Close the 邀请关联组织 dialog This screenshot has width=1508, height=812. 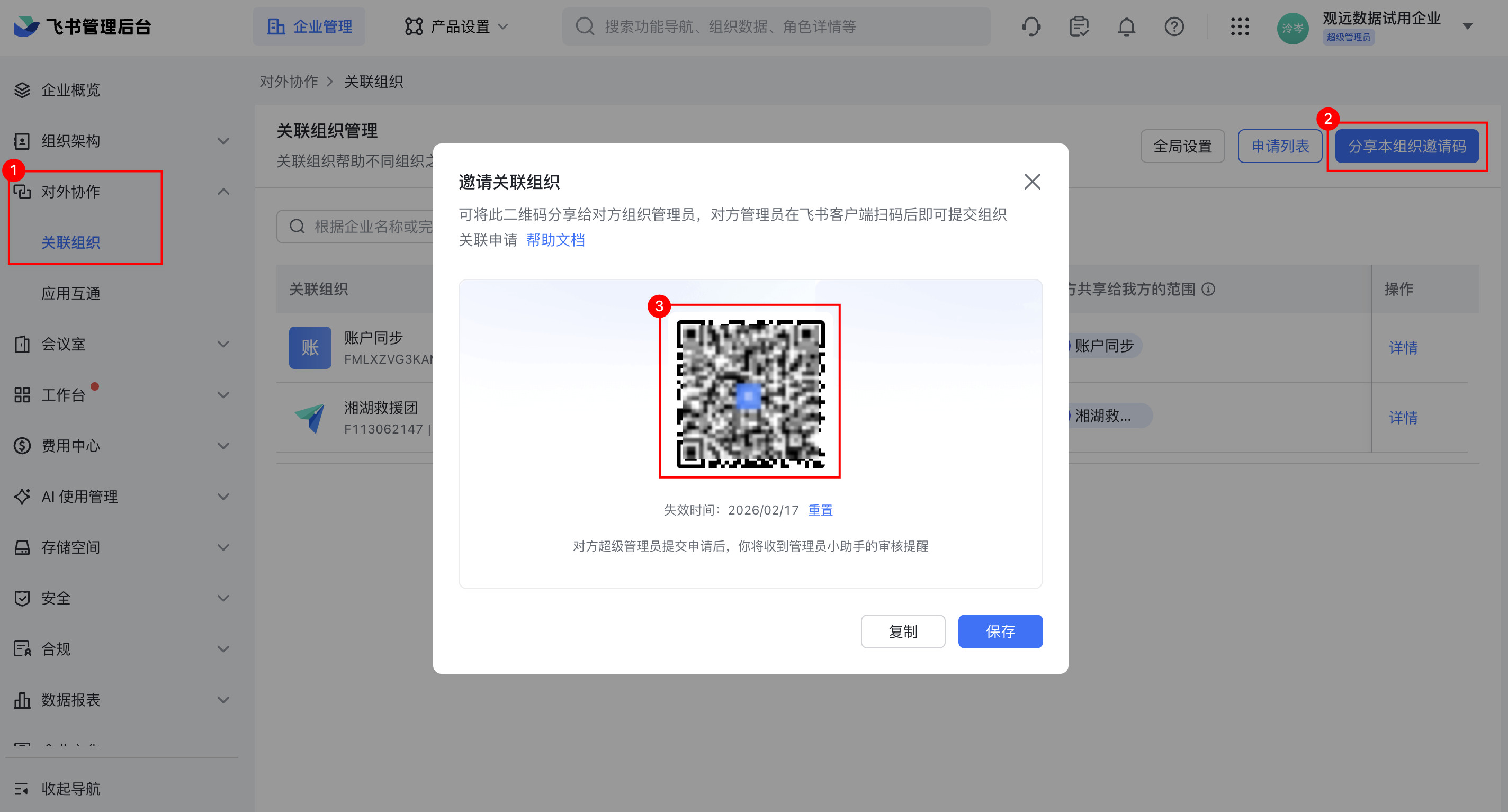coord(1032,182)
